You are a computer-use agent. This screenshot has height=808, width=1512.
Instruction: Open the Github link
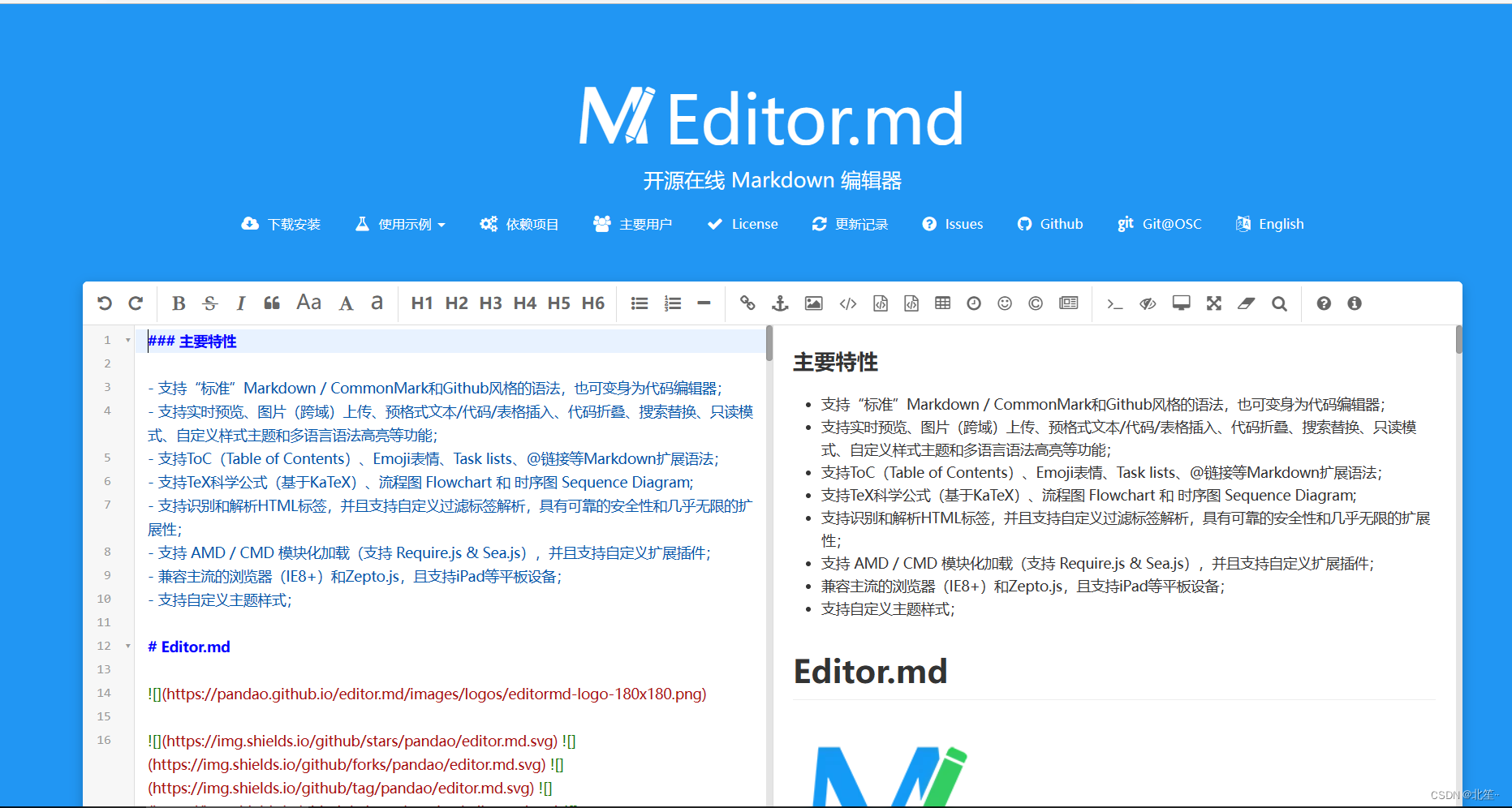click(1050, 224)
